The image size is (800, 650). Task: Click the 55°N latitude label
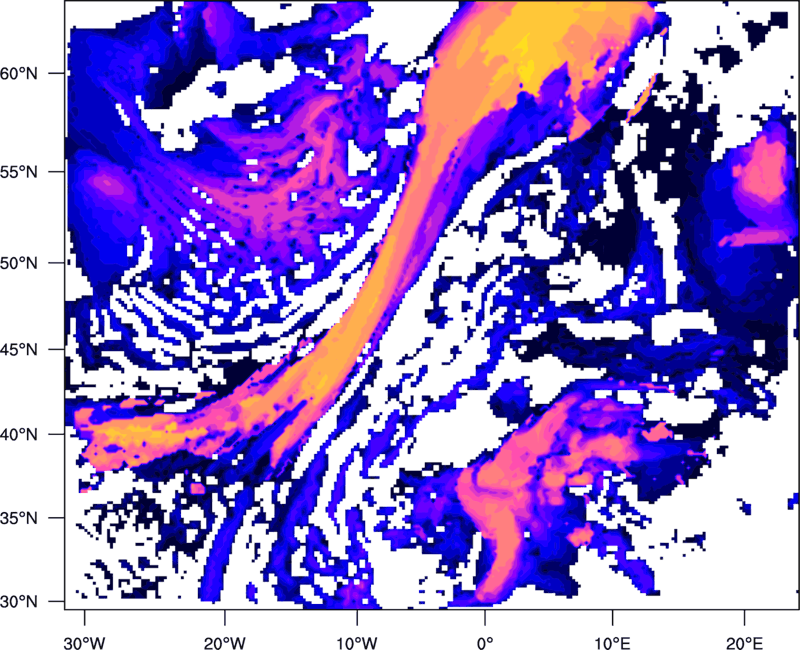pos(19,172)
